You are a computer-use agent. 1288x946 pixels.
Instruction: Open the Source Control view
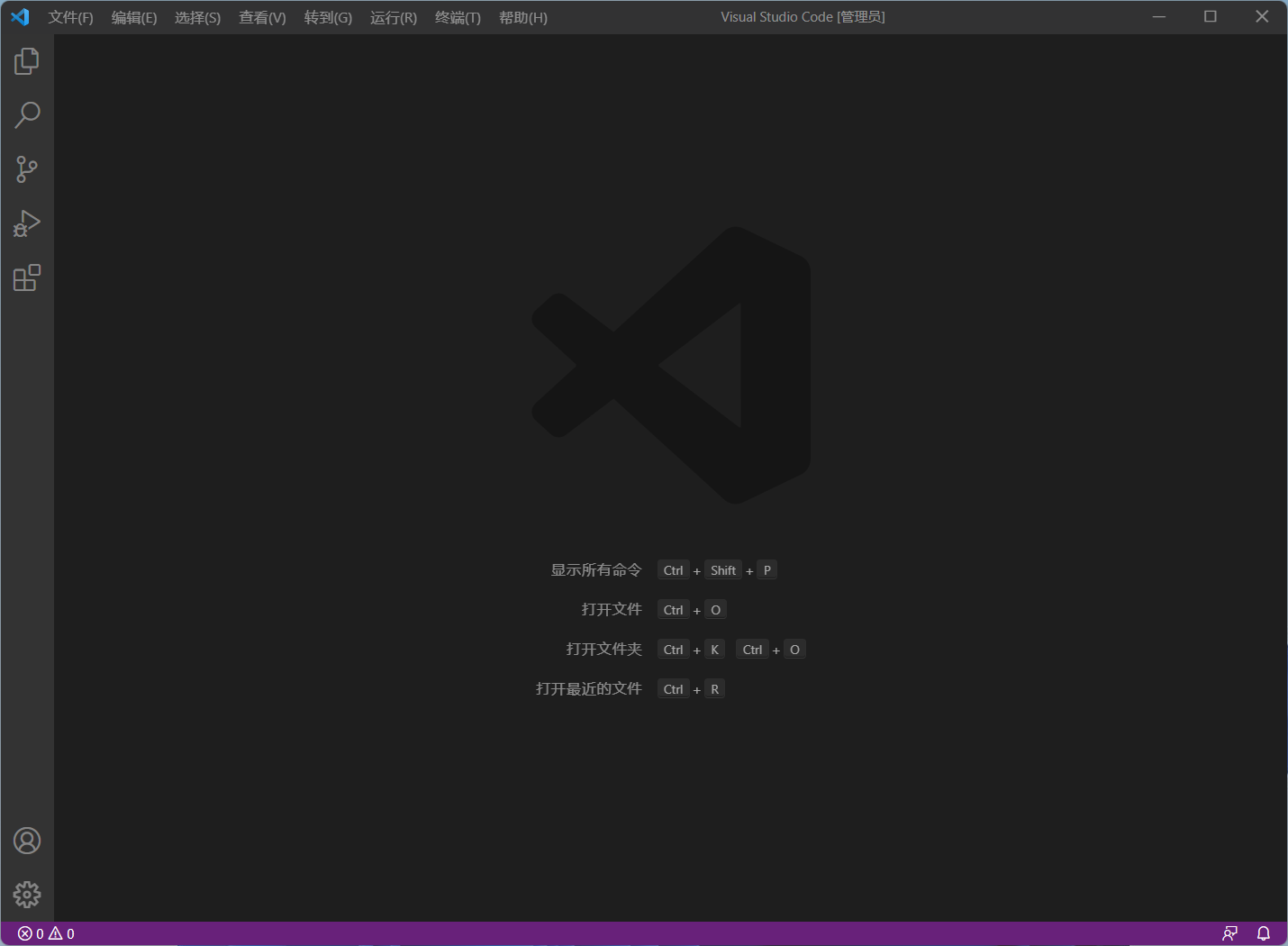pos(27,169)
